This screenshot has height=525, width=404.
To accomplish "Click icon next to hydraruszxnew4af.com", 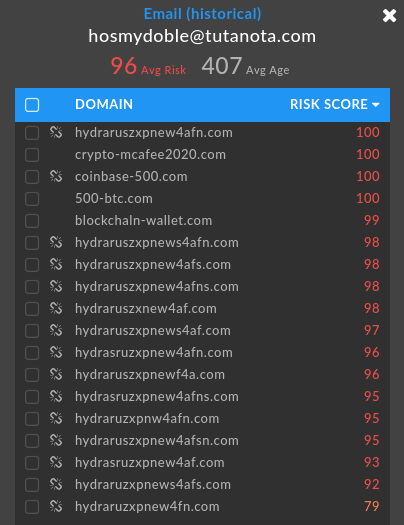I will [56, 308].
